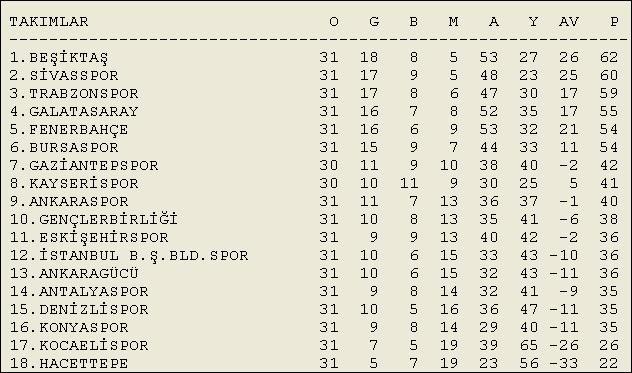Click GALATASARAY team name

point(84,111)
